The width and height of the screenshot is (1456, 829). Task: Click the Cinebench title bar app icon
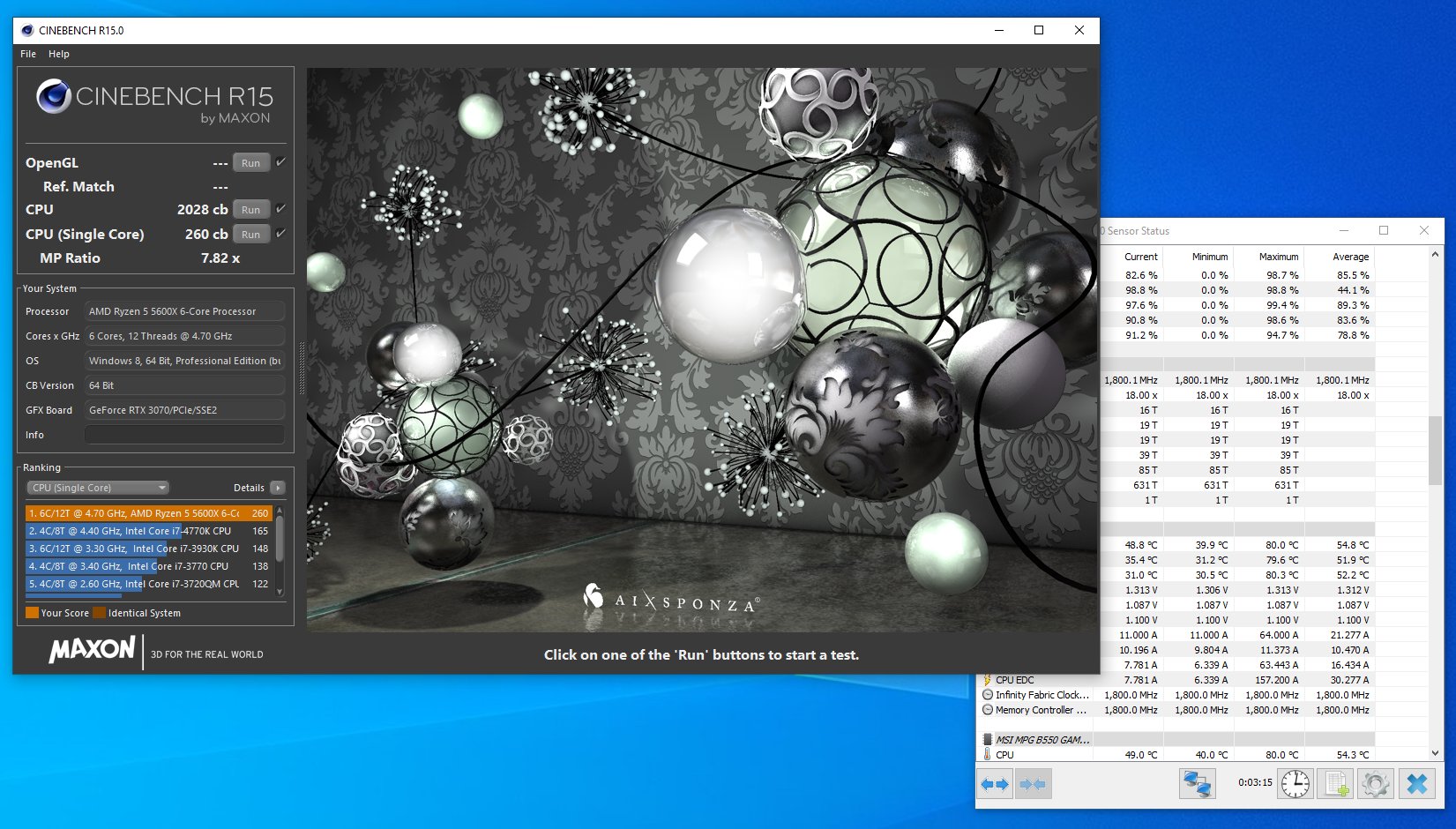(26, 30)
